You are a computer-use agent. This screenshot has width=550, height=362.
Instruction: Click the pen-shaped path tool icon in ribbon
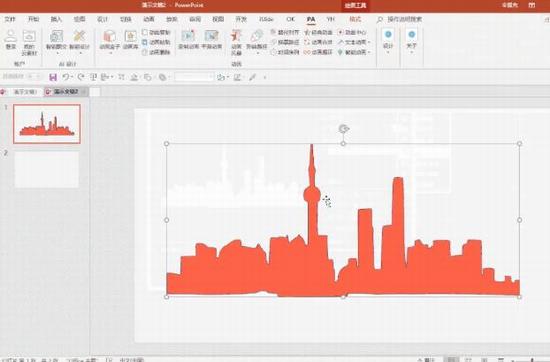(257, 36)
